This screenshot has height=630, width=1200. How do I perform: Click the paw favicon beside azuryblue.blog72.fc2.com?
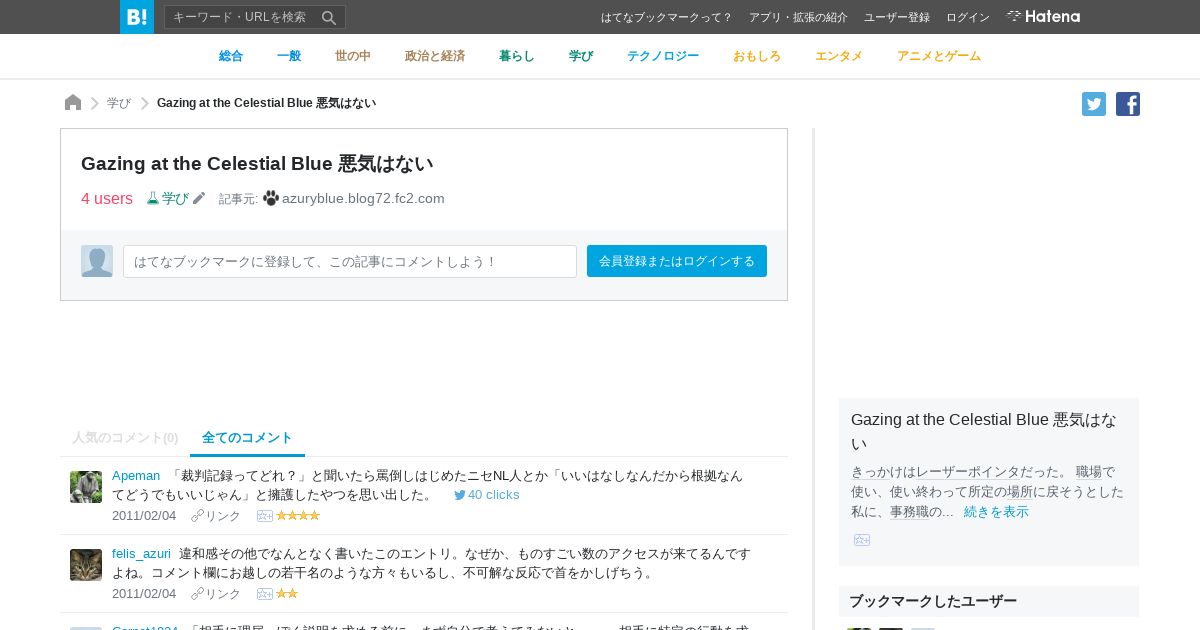point(271,198)
